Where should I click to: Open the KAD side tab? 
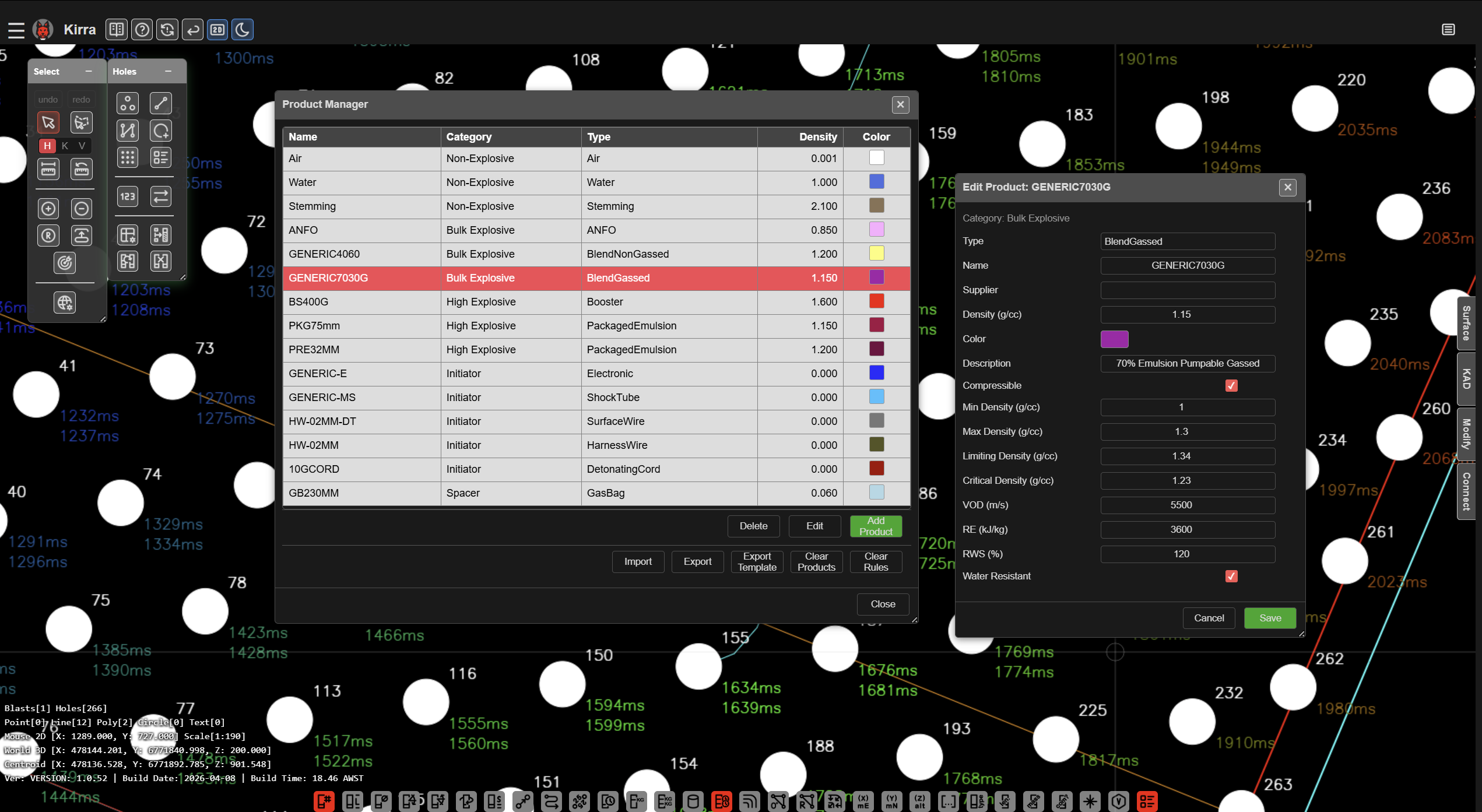(1466, 379)
